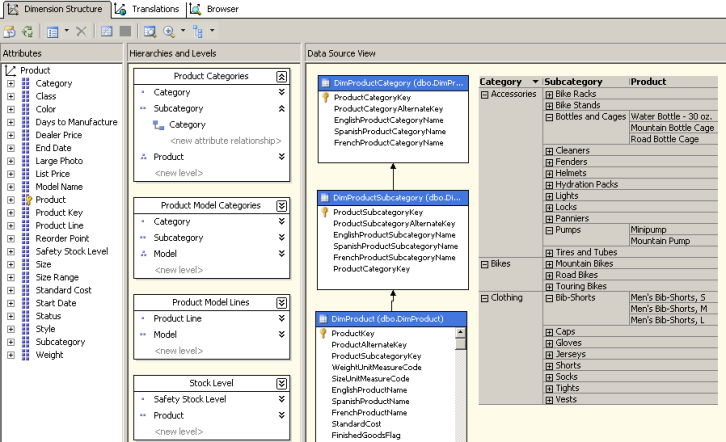Click the DimProduct table scroll up arrow
The image size is (726, 442).
coord(460,332)
